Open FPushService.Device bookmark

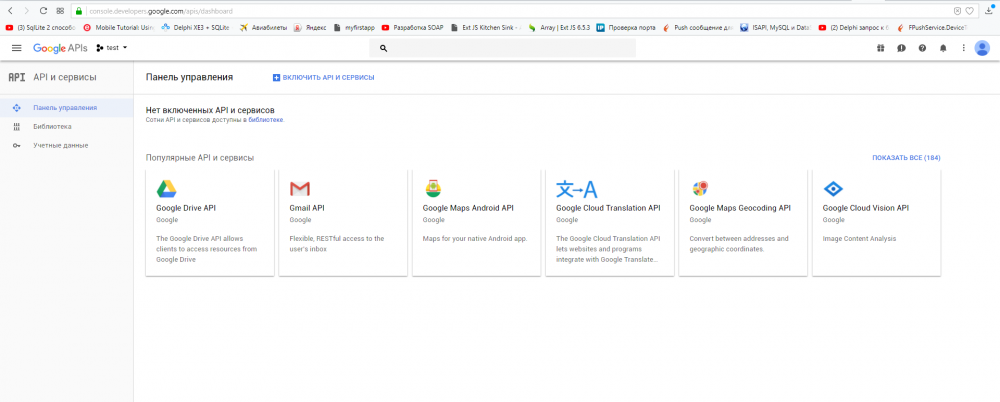pyautogui.click(x=931, y=27)
